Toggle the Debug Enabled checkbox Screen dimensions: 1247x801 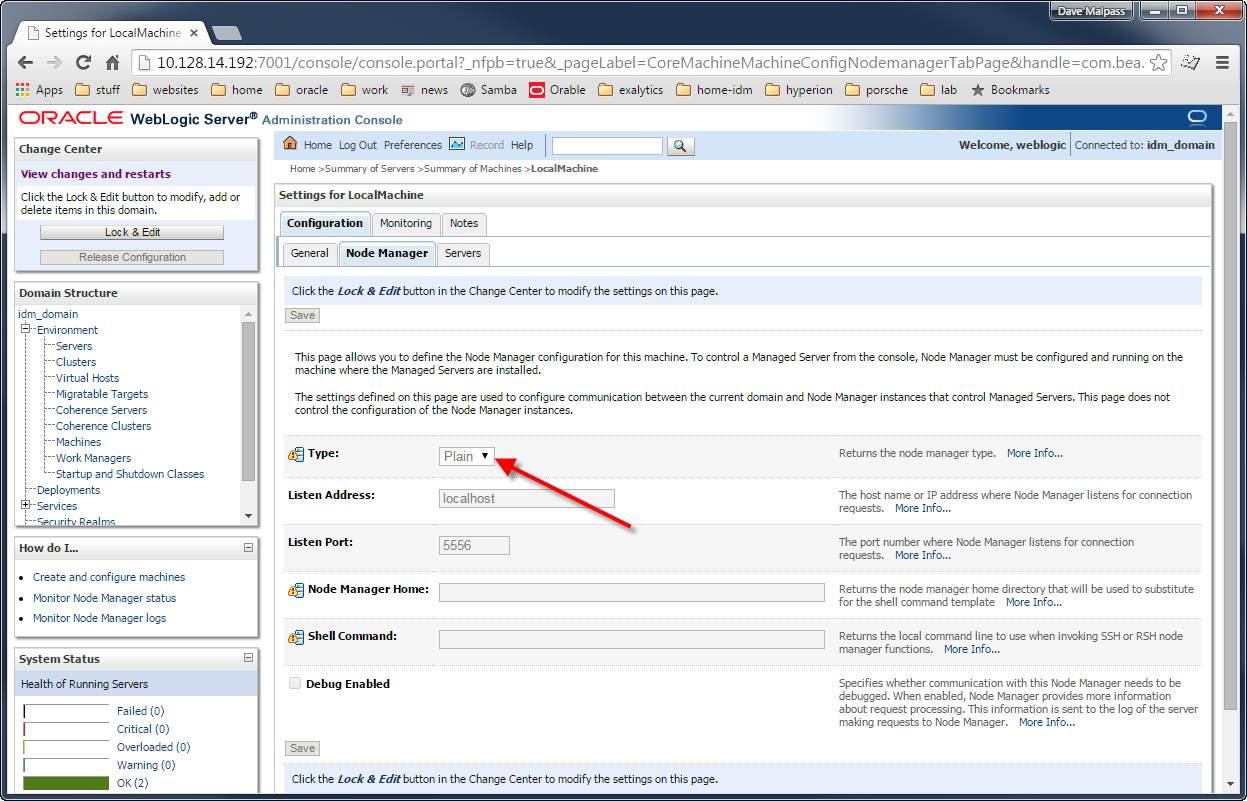(295, 684)
